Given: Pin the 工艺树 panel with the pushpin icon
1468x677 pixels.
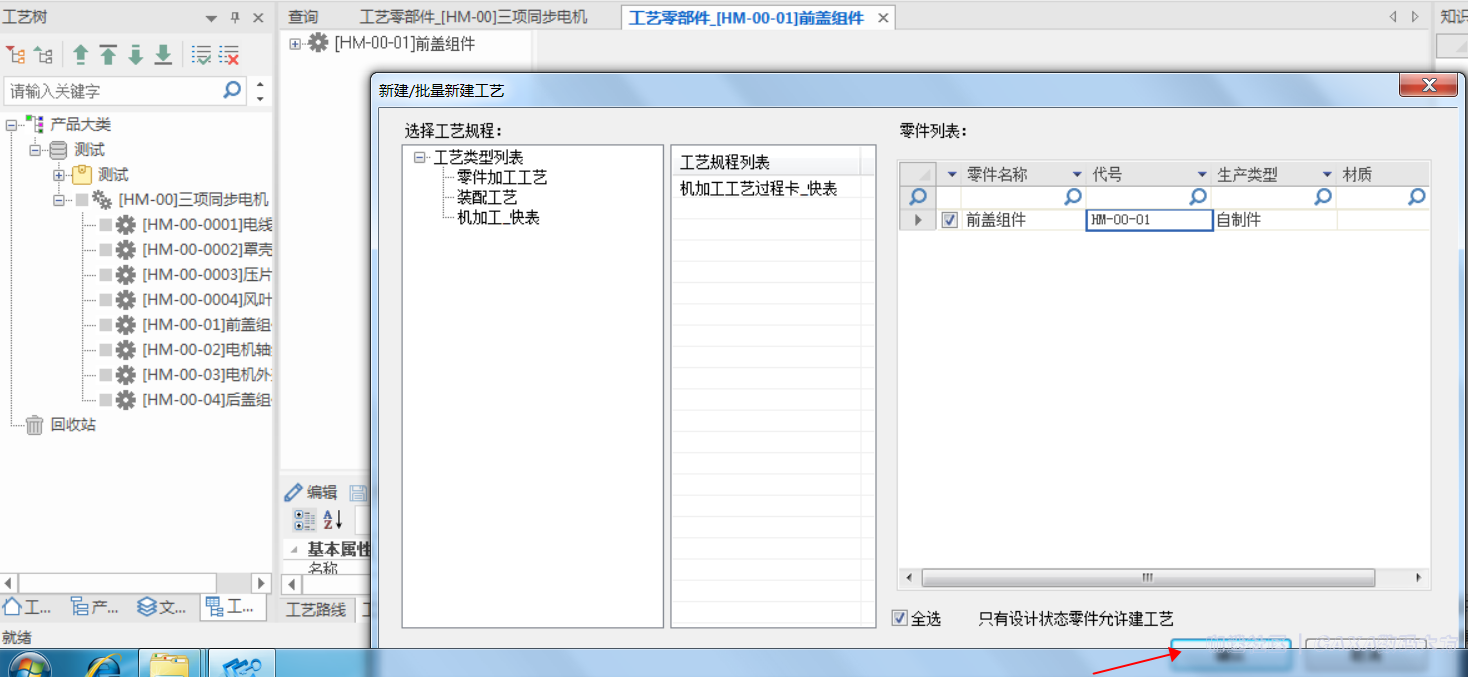Looking at the screenshot, I should pos(236,18).
